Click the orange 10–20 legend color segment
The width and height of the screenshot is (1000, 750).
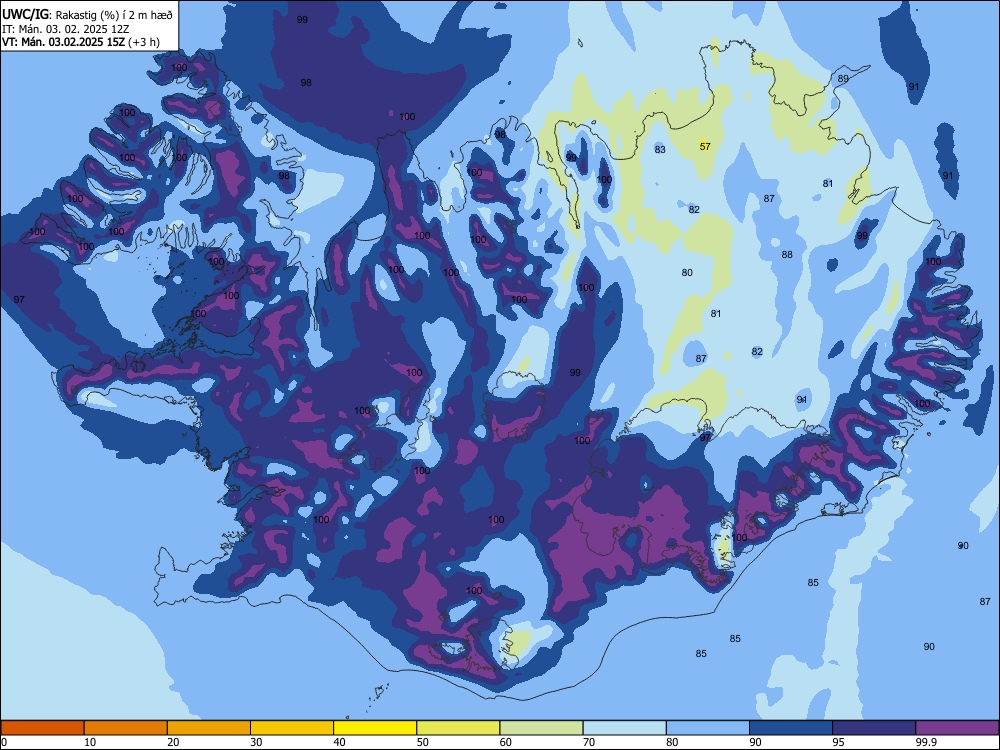[126, 728]
